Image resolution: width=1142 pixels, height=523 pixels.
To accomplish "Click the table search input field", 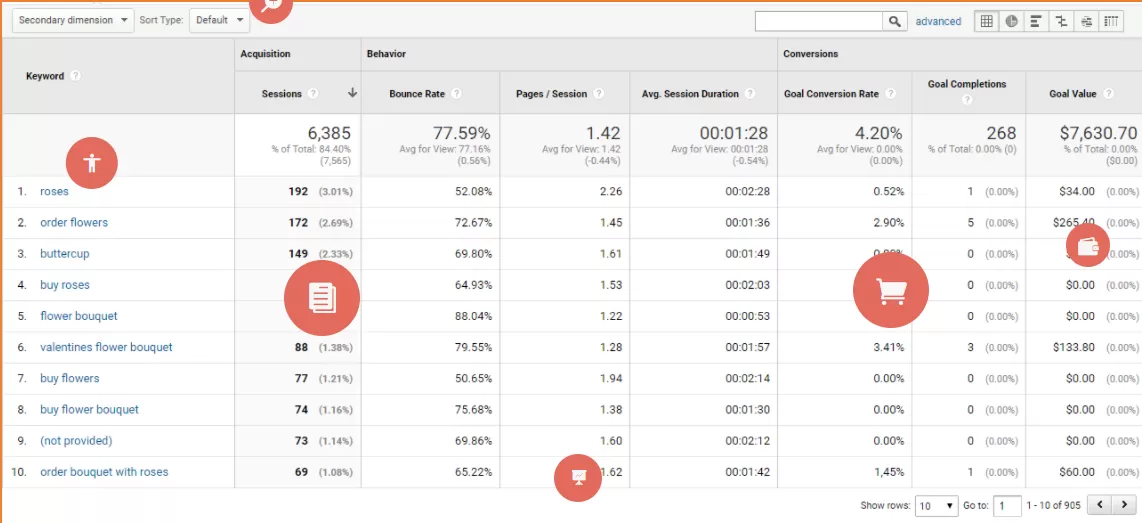I will (x=818, y=21).
